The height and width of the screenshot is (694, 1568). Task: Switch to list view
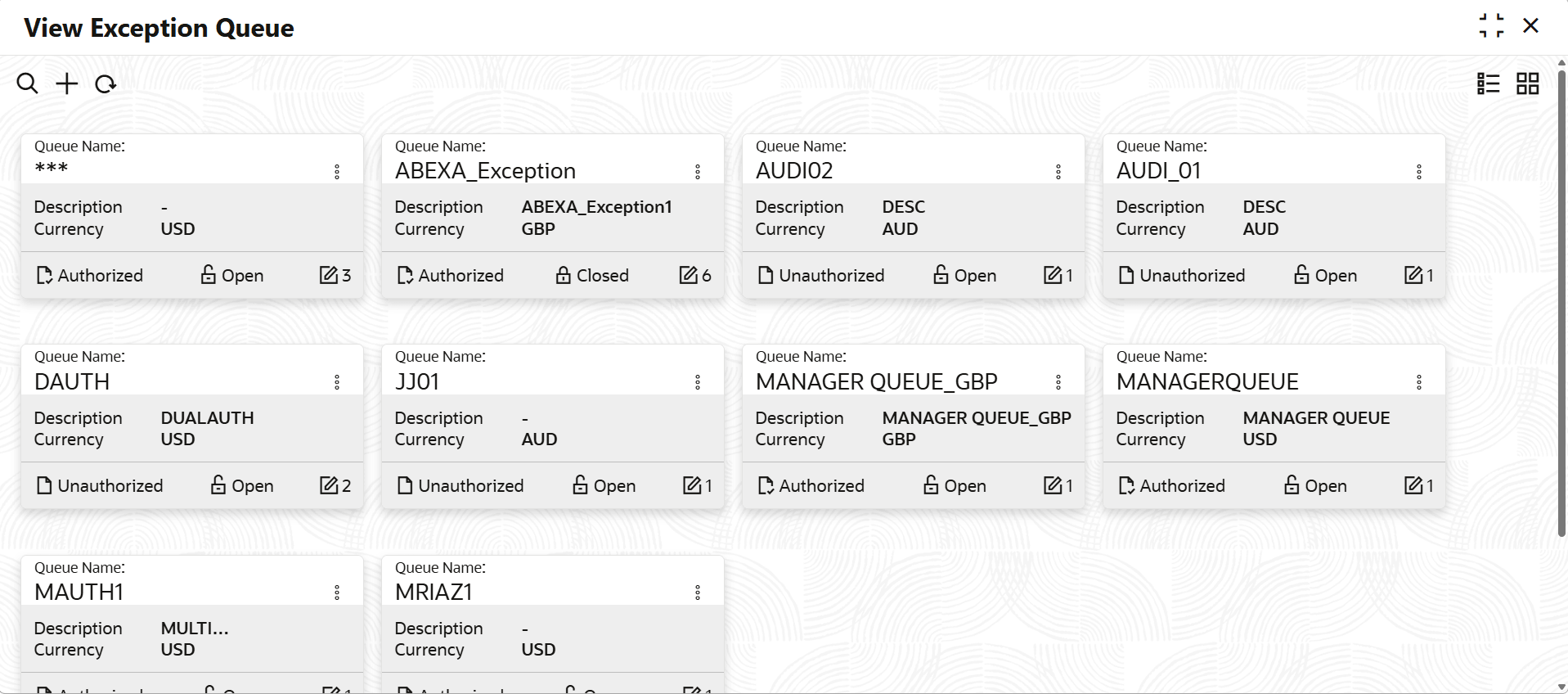pyautogui.click(x=1488, y=83)
